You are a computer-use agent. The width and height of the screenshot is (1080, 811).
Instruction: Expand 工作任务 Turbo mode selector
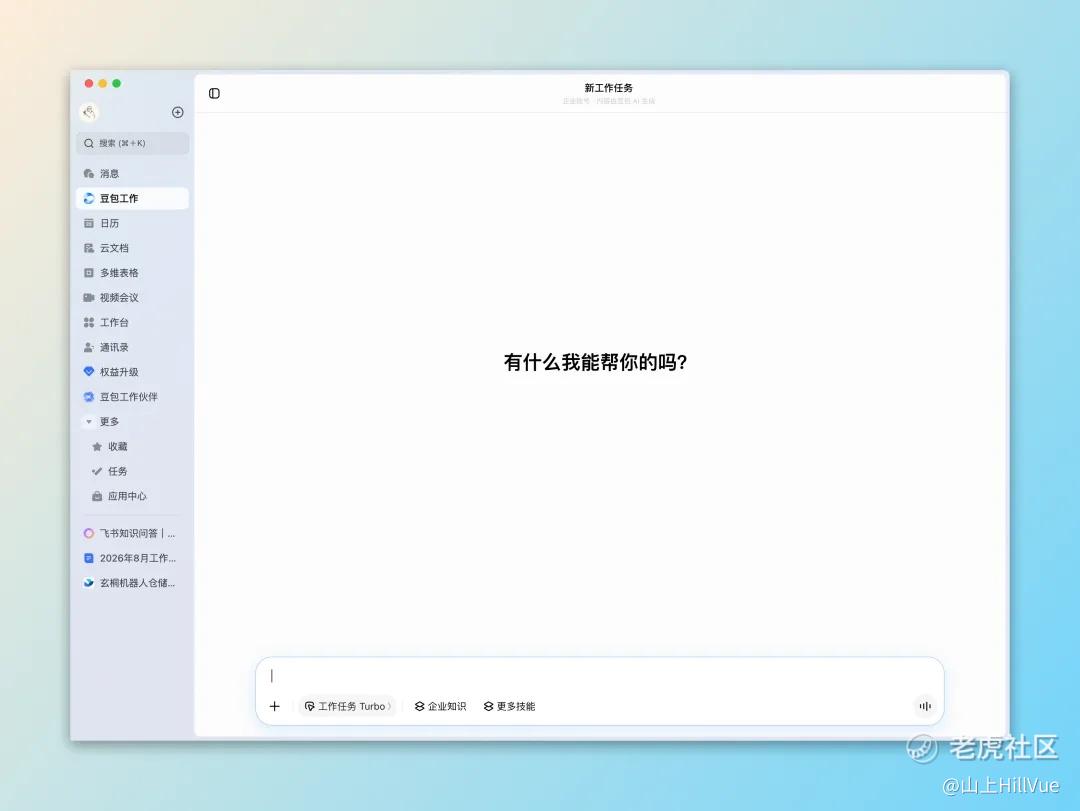(348, 706)
